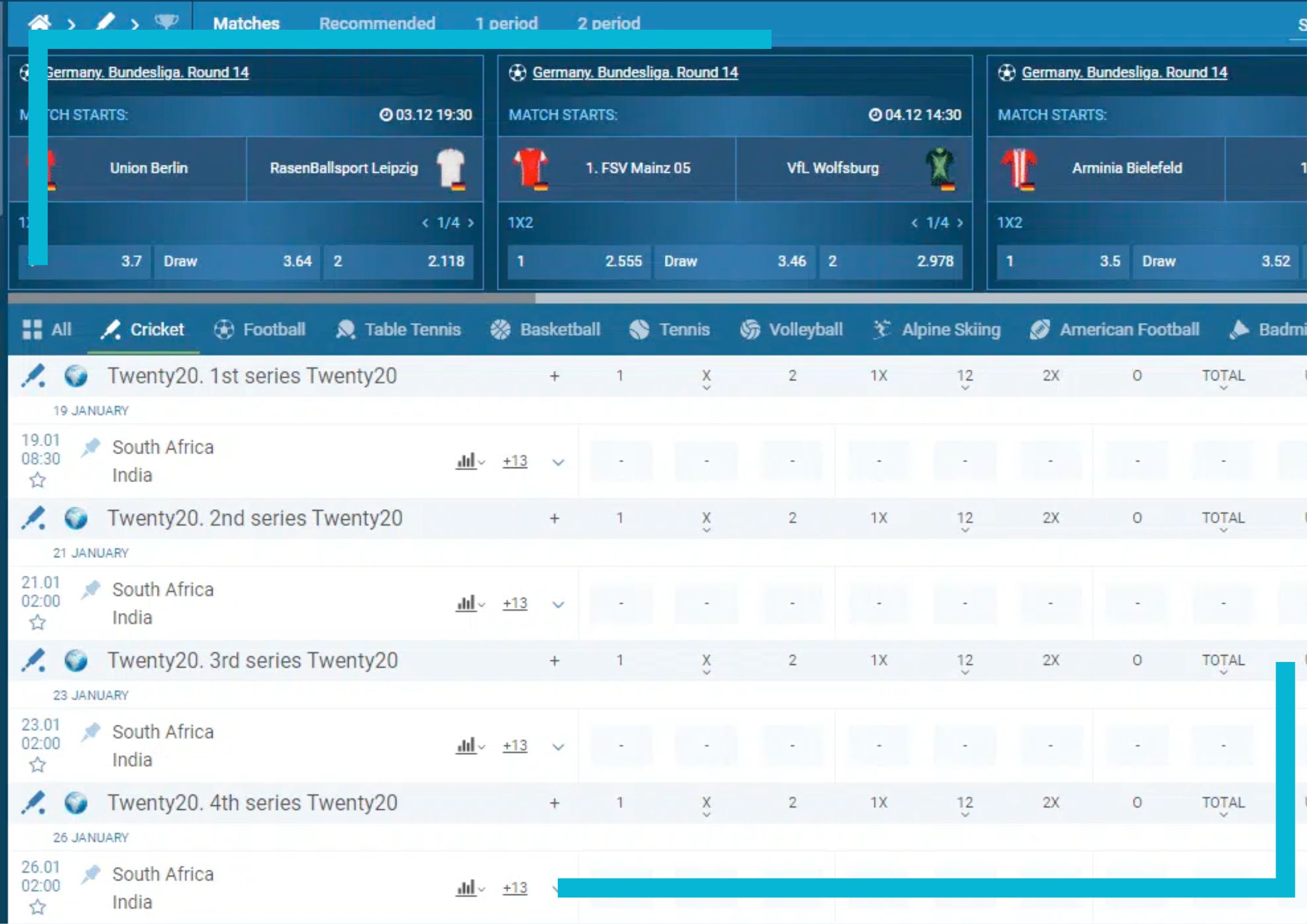The height and width of the screenshot is (924, 1307).
Task: Expand 19.01 match row chevron
Action: [x=558, y=462]
